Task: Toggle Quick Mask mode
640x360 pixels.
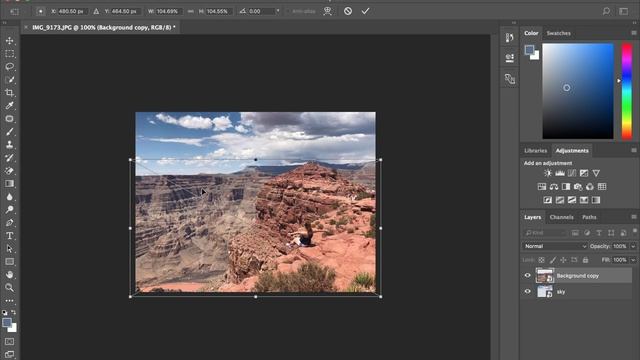Action: pyautogui.click(x=9, y=341)
